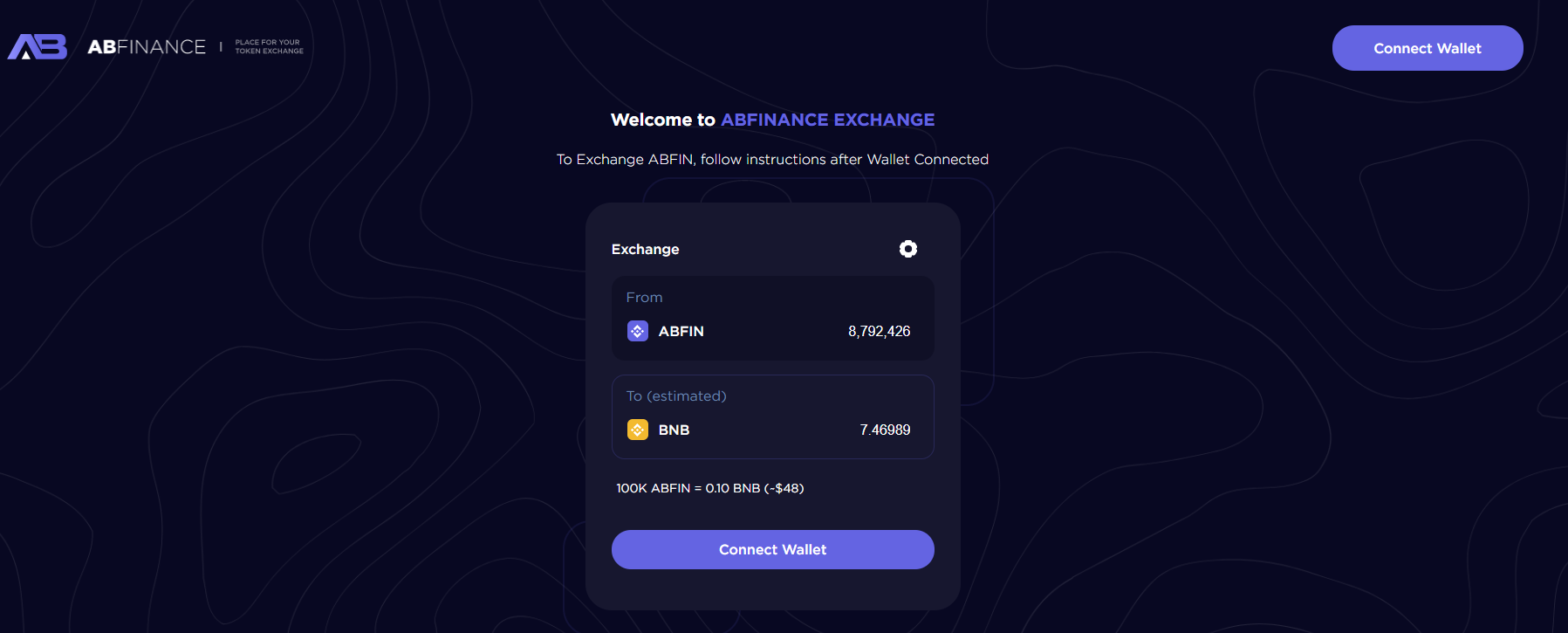Click the estimated amount 7.46989 field
Image resolution: width=1568 pixels, height=633 pixels.
point(884,430)
